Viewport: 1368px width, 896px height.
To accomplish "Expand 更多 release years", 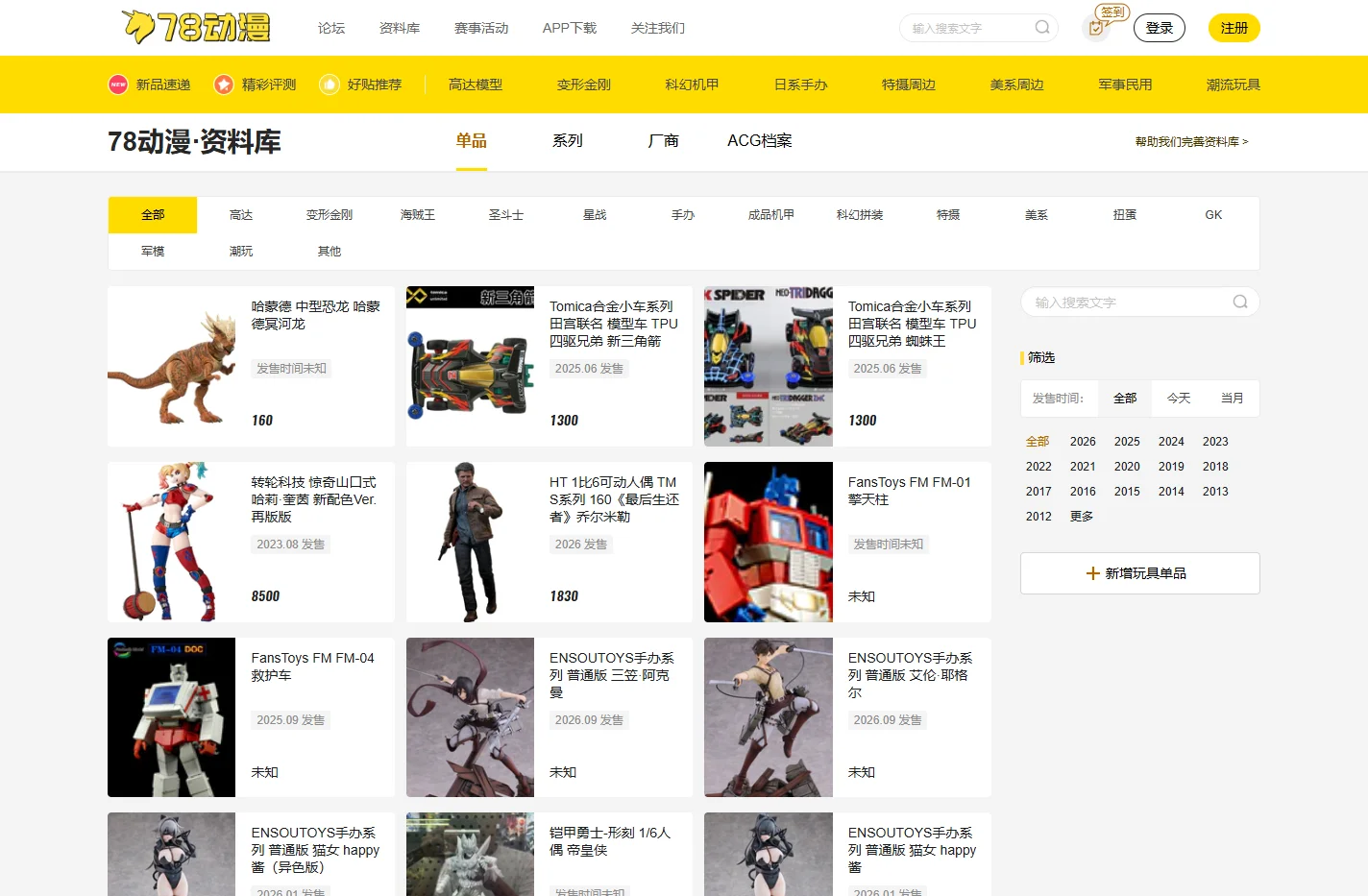I will [x=1083, y=517].
